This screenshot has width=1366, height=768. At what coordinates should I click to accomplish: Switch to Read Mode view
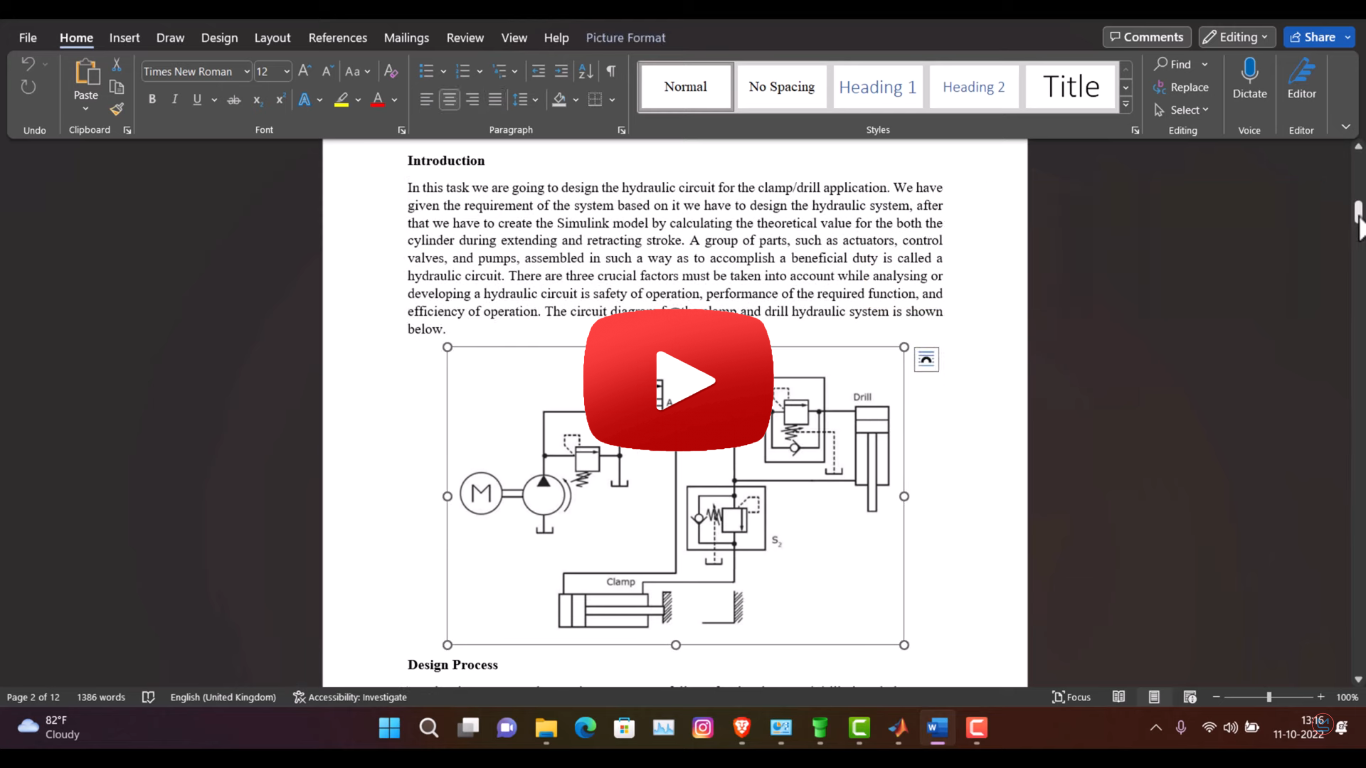(x=1119, y=697)
